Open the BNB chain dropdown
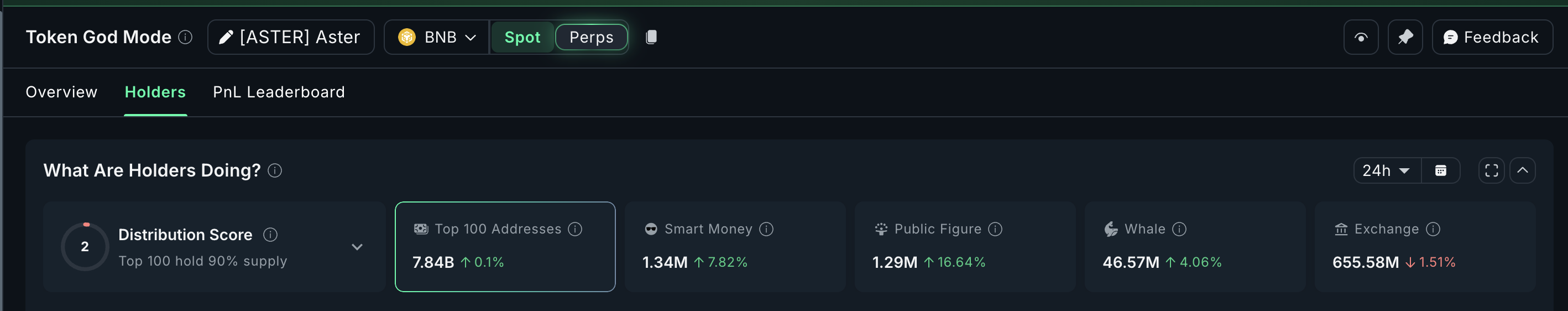The width and height of the screenshot is (1568, 311). point(436,37)
